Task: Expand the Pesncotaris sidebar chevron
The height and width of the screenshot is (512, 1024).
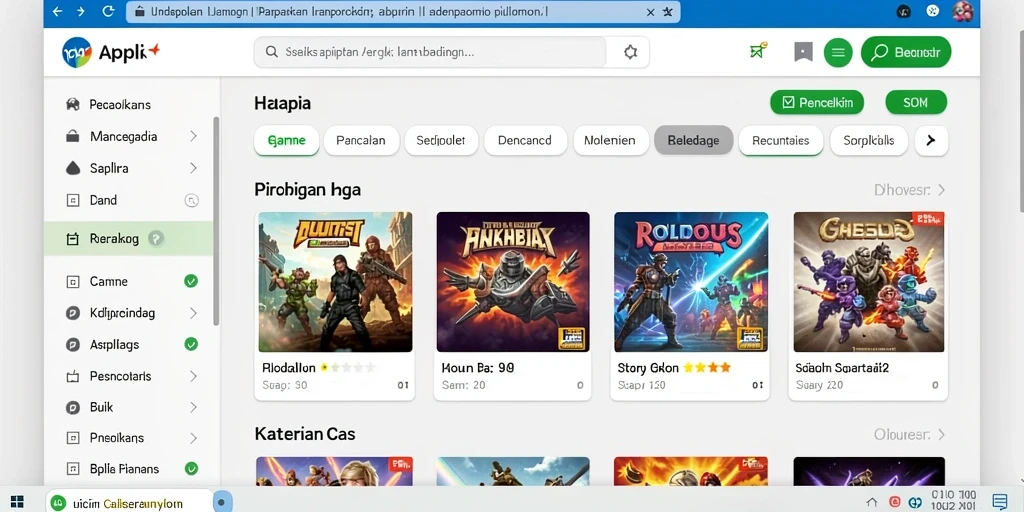Action: 193,376
